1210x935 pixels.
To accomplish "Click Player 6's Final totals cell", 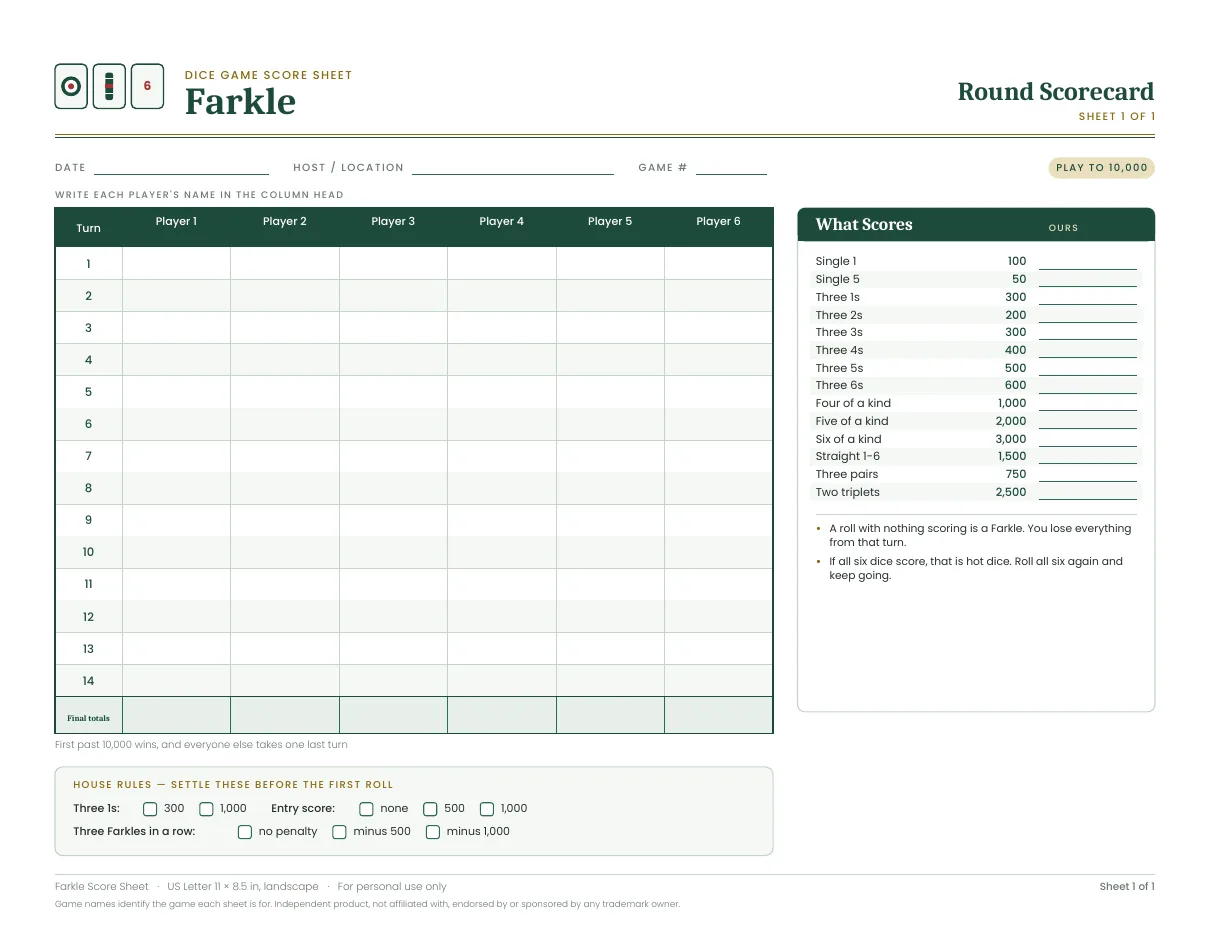I will (x=718, y=716).
